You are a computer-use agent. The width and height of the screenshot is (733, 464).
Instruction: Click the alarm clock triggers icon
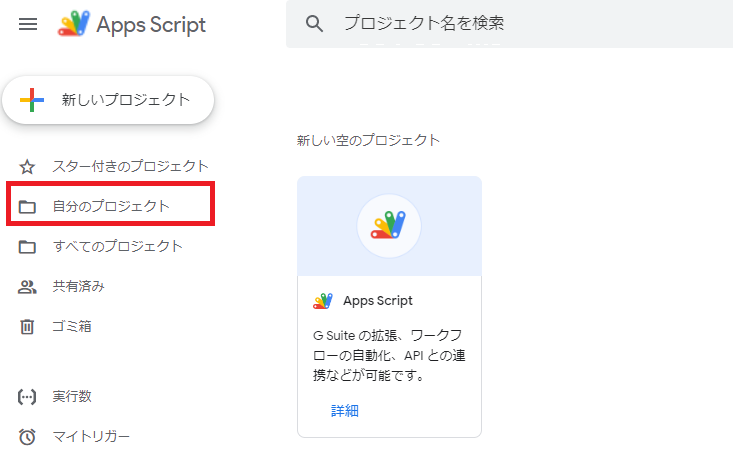click(27, 436)
